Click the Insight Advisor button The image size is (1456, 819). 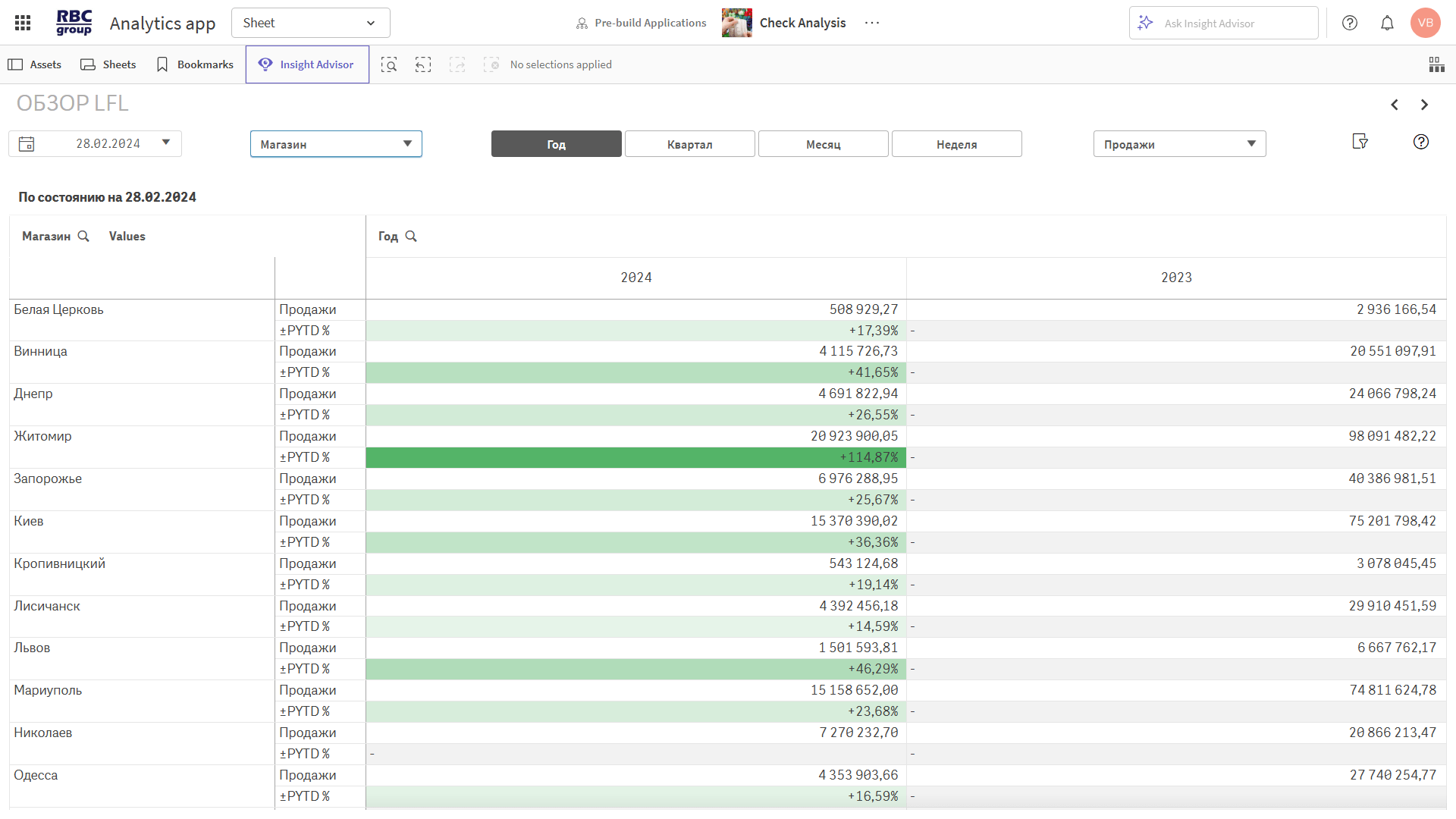pyautogui.click(x=307, y=64)
